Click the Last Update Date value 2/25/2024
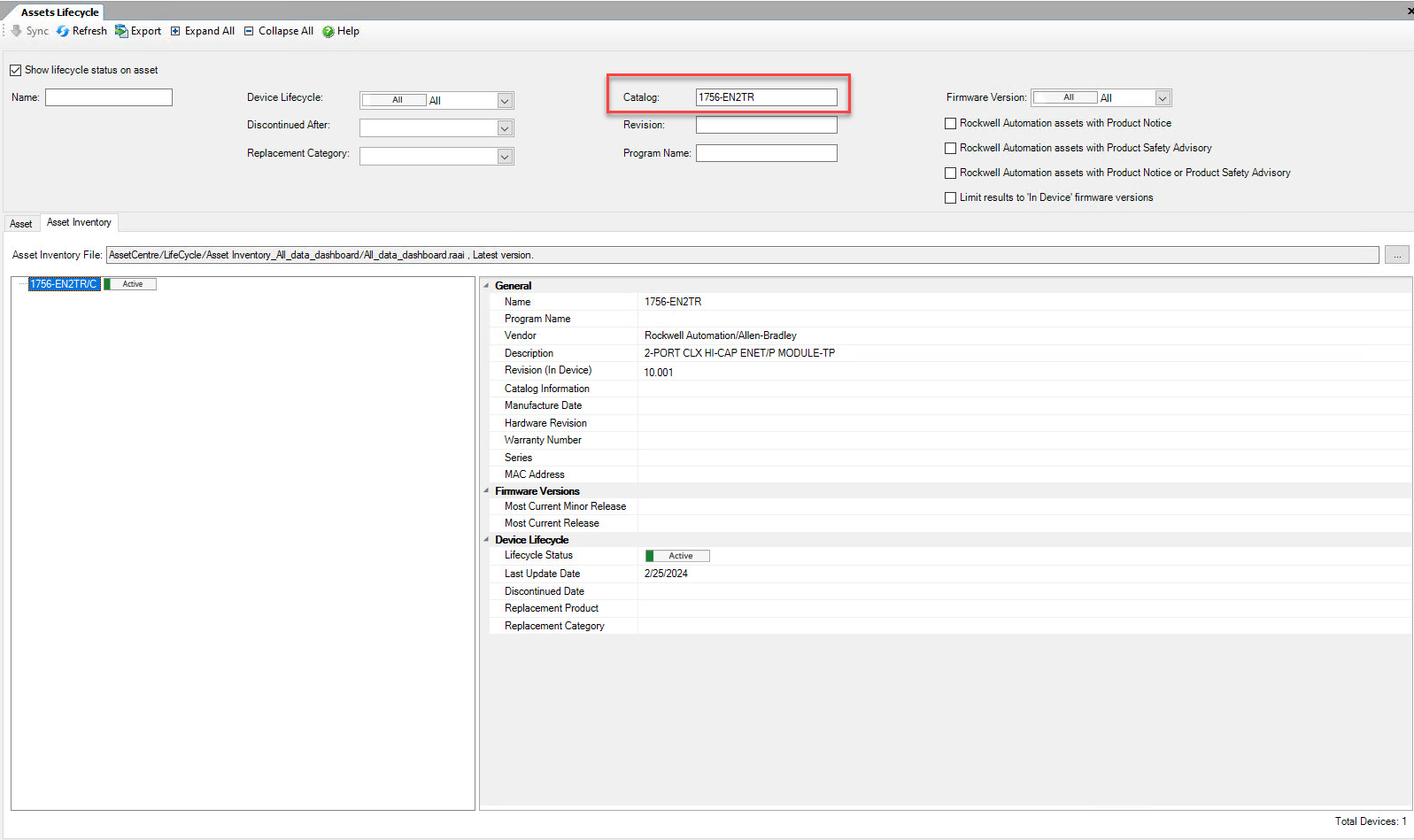1414x840 pixels. 666,574
